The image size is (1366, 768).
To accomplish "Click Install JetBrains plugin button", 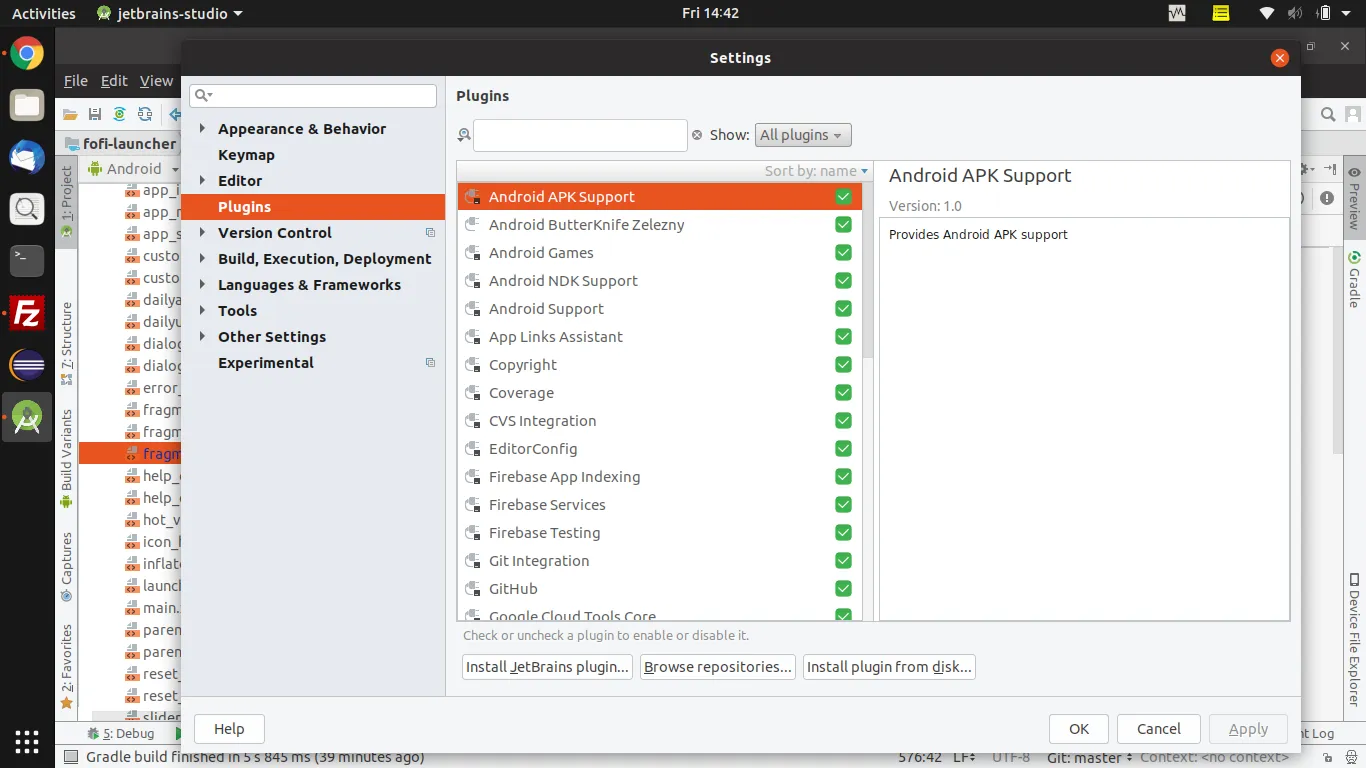I will point(548,667).
